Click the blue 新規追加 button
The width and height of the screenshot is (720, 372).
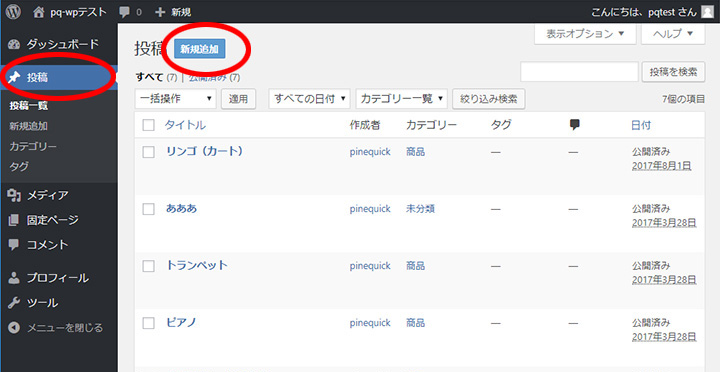click(199, 49)
